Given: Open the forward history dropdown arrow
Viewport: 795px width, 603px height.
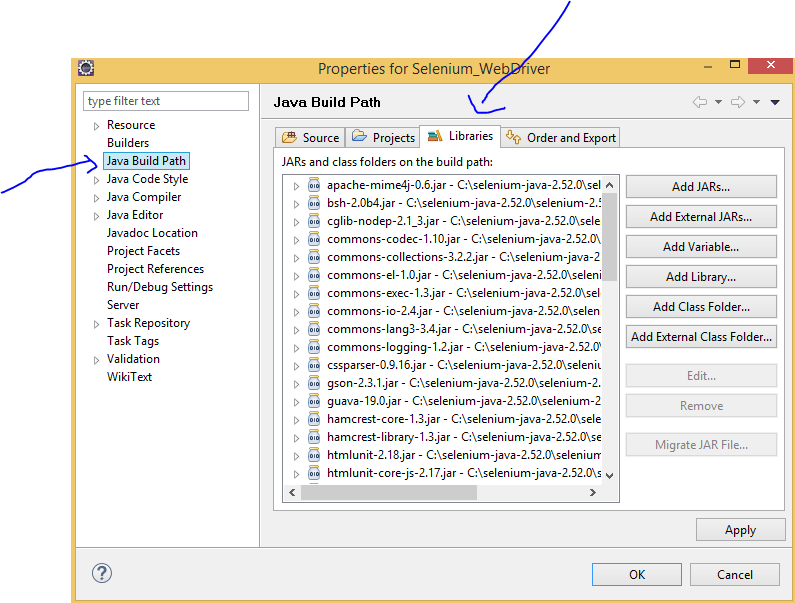Looking at the screenshot, I should point(756,102).
